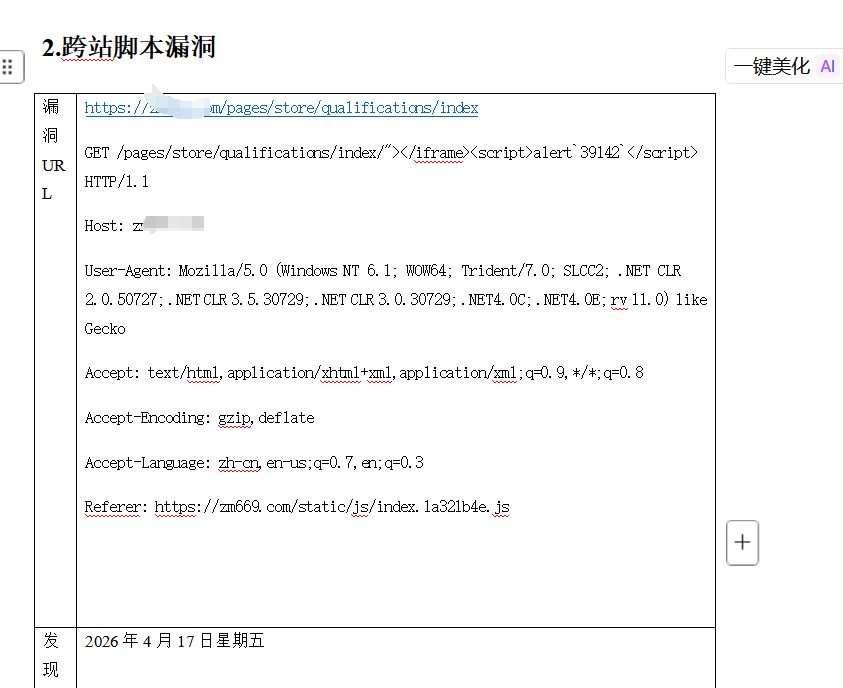The width and height of the screenshot is (843, 688).
Task: Click the 一键美化 beautify button
Action: (771, 66)
